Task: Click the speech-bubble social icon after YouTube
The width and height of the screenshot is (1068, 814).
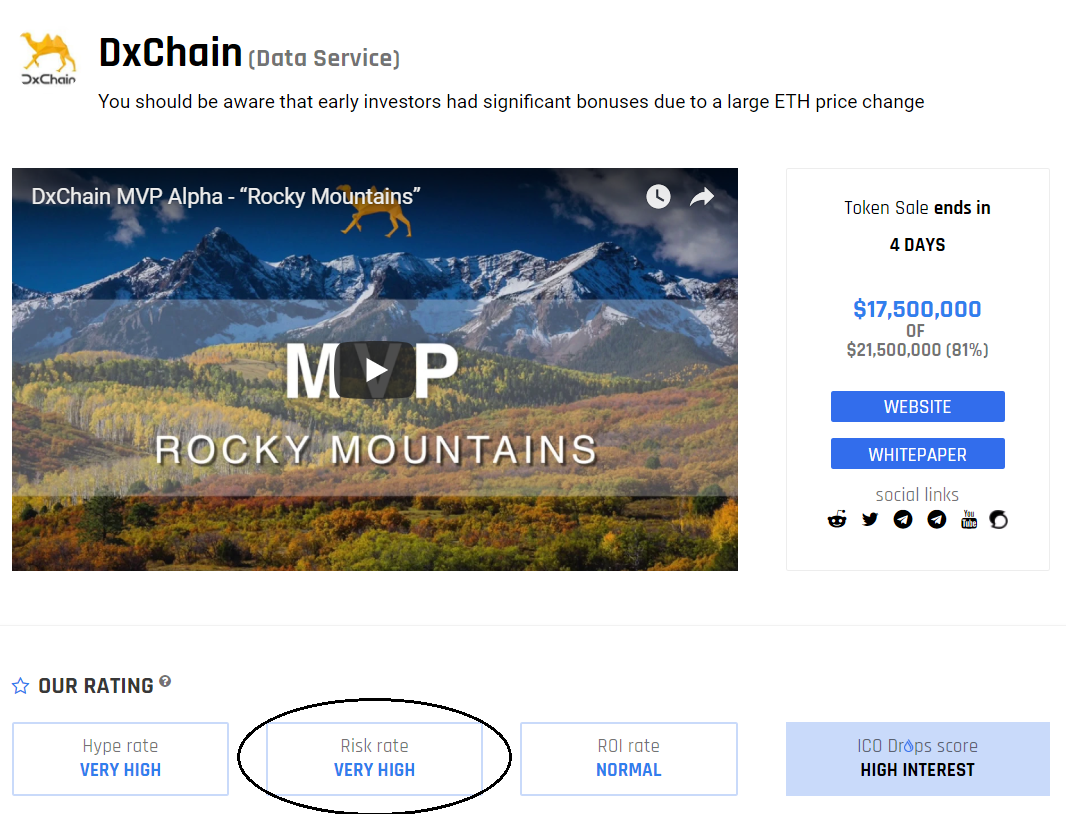Action: tap(998, 519)
